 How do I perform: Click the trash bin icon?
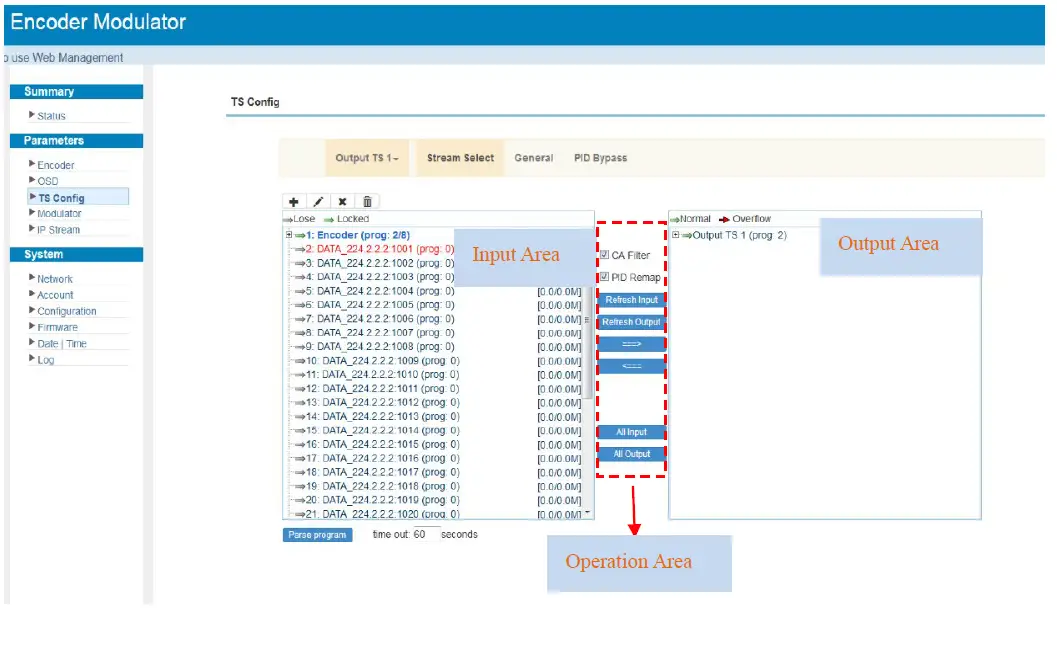[367, 202]
